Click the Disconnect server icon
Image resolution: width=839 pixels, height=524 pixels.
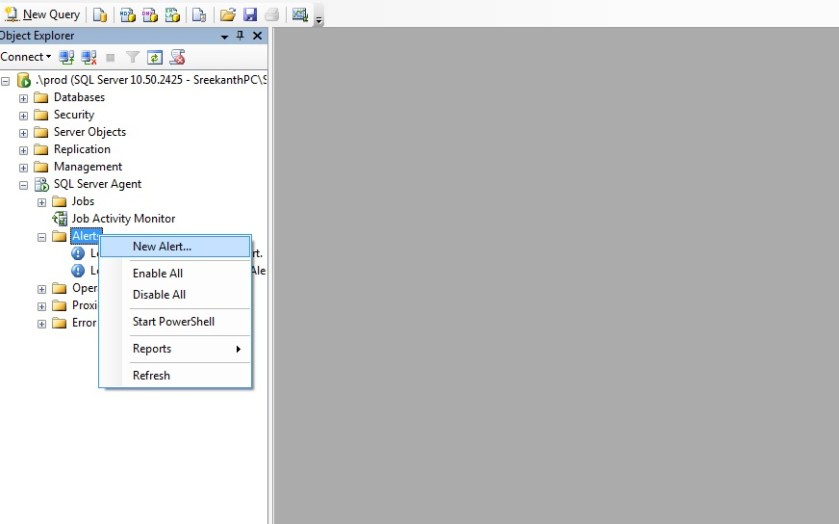coord(88,57)
